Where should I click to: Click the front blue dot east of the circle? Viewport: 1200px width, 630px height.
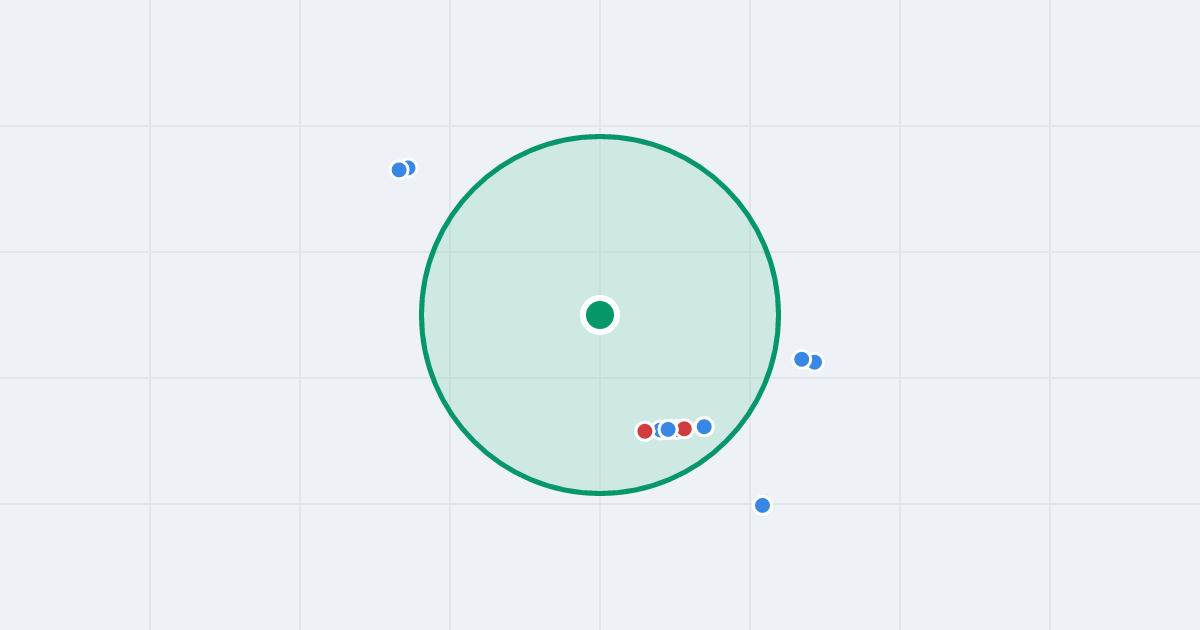tap(802, 359)
